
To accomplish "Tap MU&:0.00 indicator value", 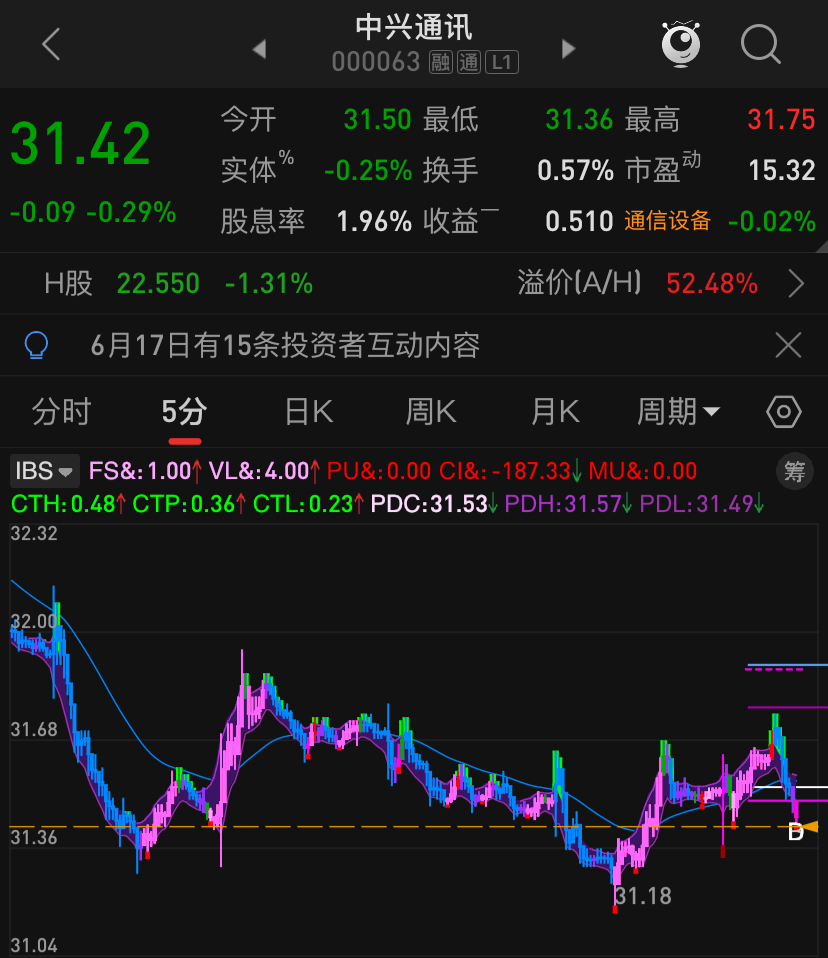I will [x=642, y=471].
